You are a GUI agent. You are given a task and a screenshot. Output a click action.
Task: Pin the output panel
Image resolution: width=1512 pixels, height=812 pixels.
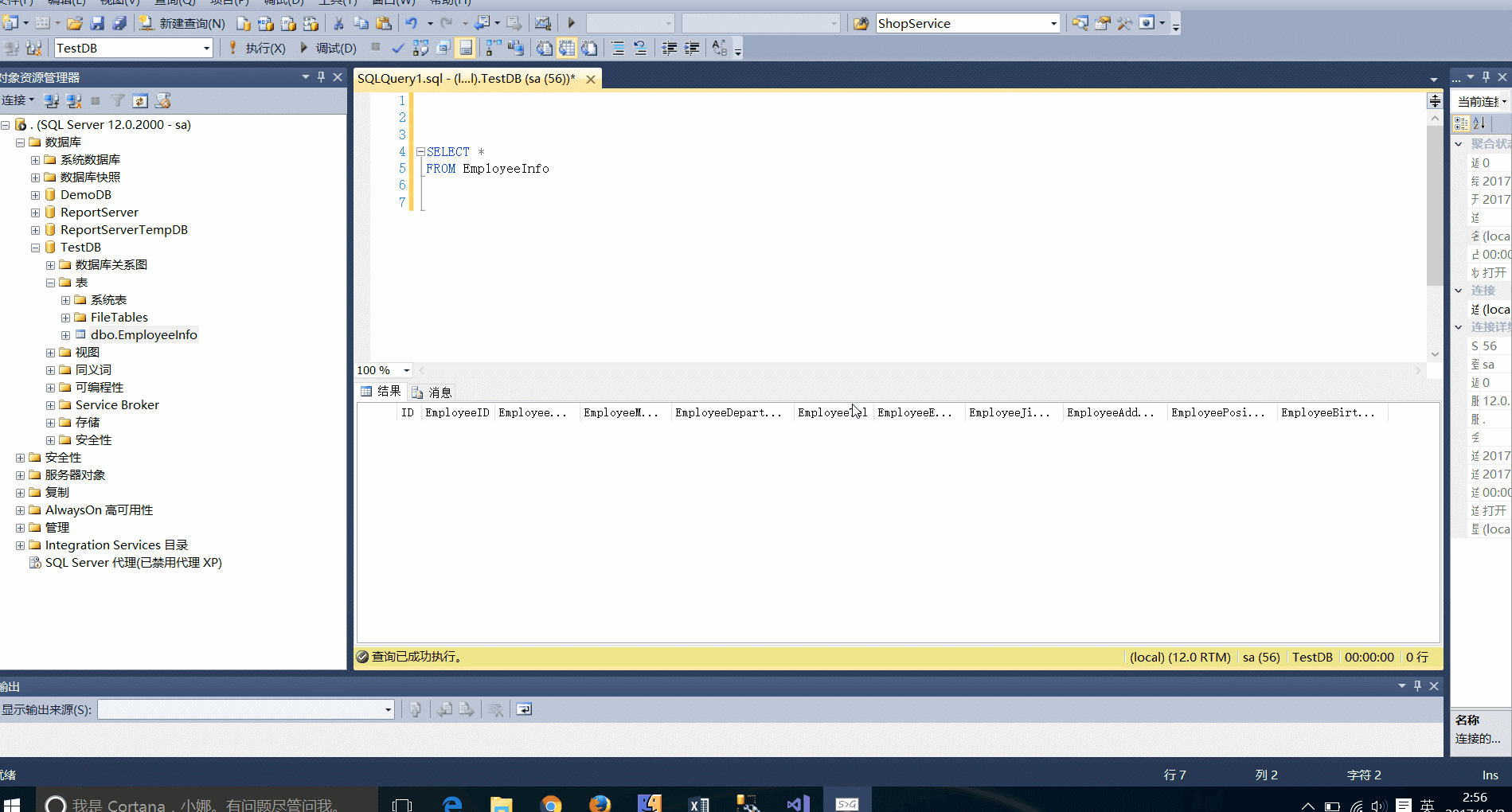pos(1417,685)
